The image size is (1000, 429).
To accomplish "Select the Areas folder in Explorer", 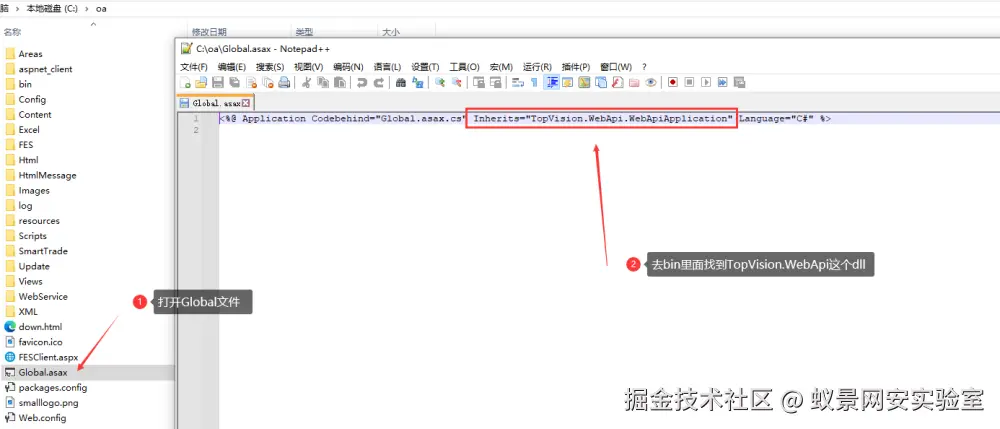I will (30, 54).
